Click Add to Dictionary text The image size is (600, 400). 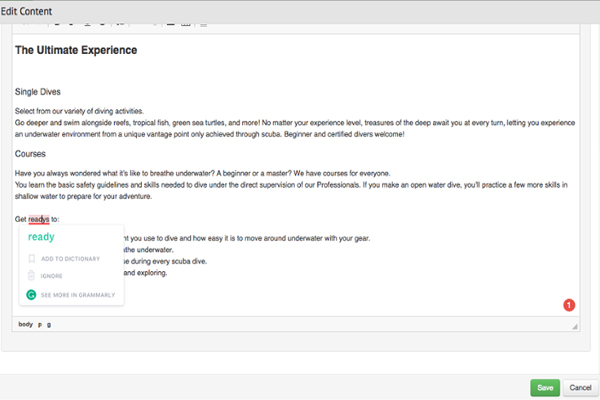(70, 259)
